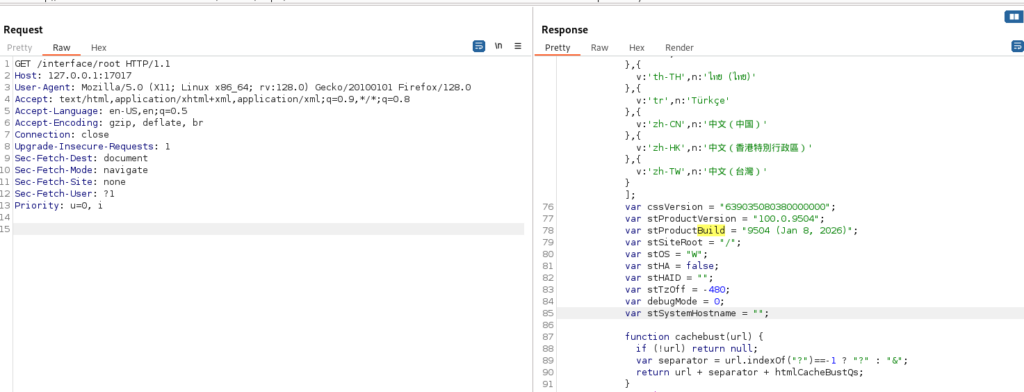The height and width of the screenshot is (392, 1024).
Task: Click the Sec-Fetch-Mode: navigate line
Action: (x=81, y=170)
